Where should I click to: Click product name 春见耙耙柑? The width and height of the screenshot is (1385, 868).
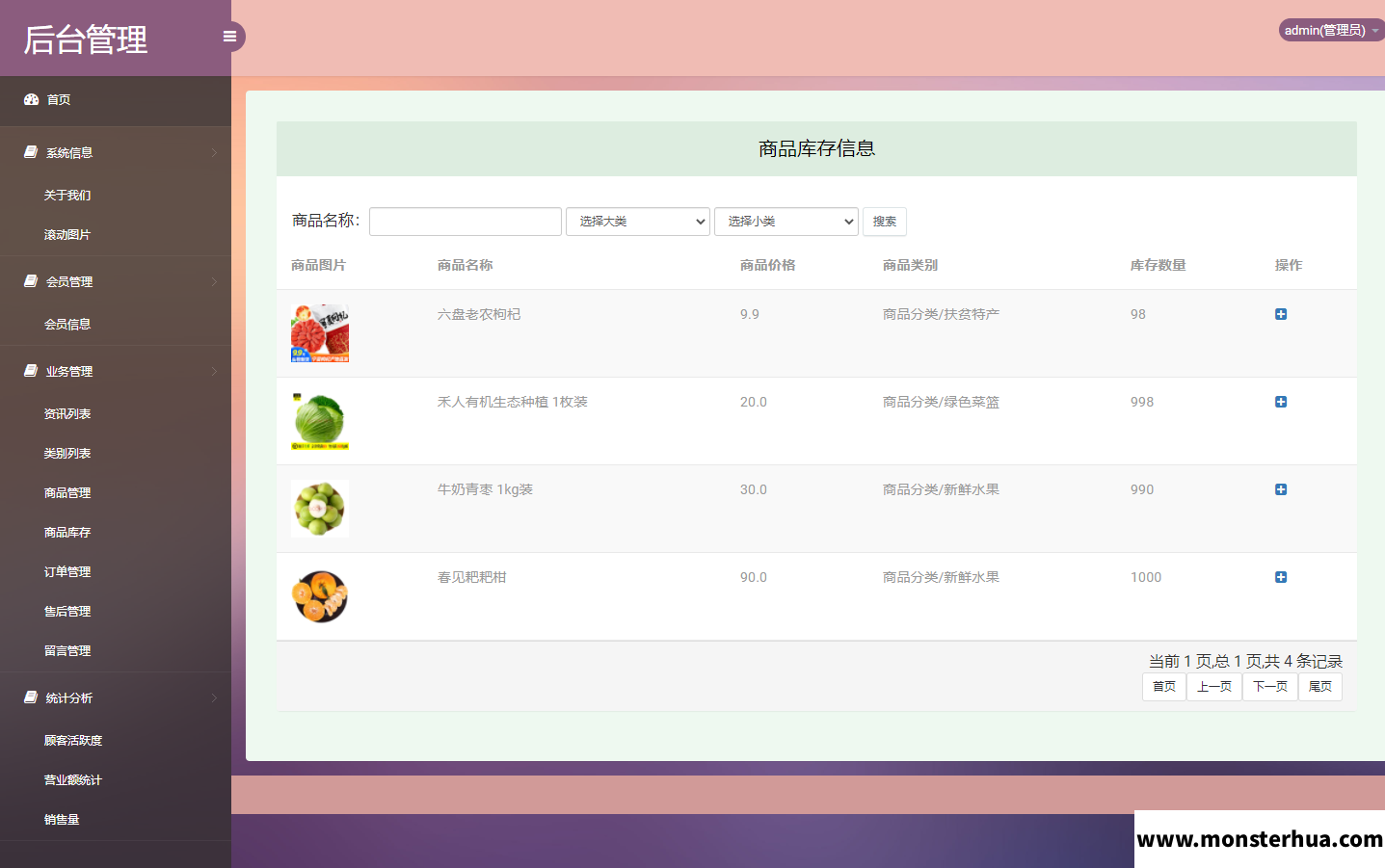click(x=472, y=577)
